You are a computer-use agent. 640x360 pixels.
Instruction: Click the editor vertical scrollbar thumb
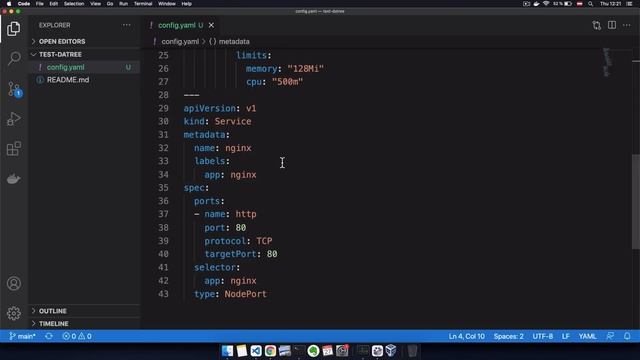click(636, 202)
